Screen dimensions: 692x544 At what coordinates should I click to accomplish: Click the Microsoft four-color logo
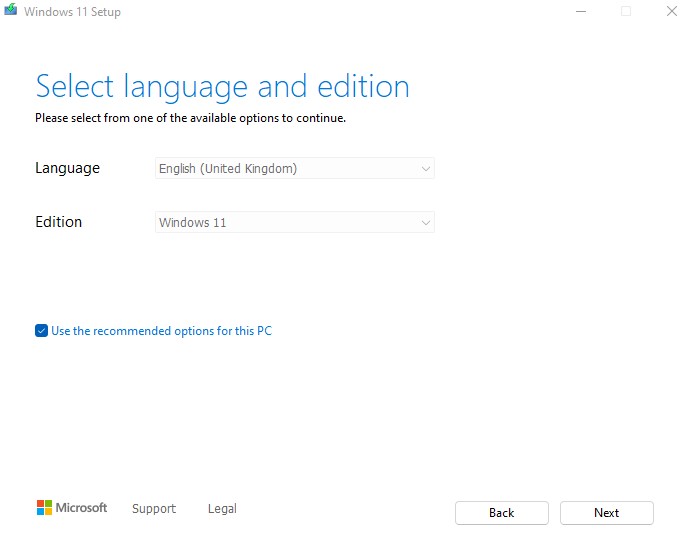pyautogui.click(x=44, y=507)
